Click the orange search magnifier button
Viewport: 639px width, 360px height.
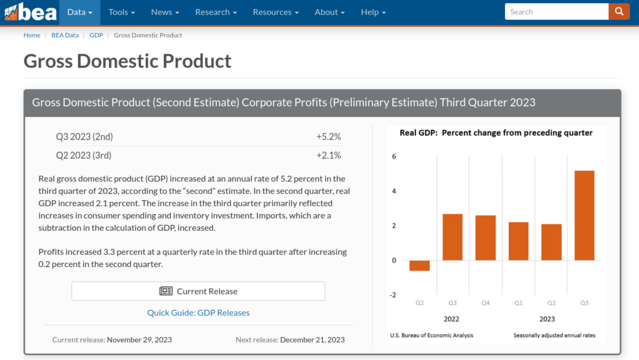619,12
